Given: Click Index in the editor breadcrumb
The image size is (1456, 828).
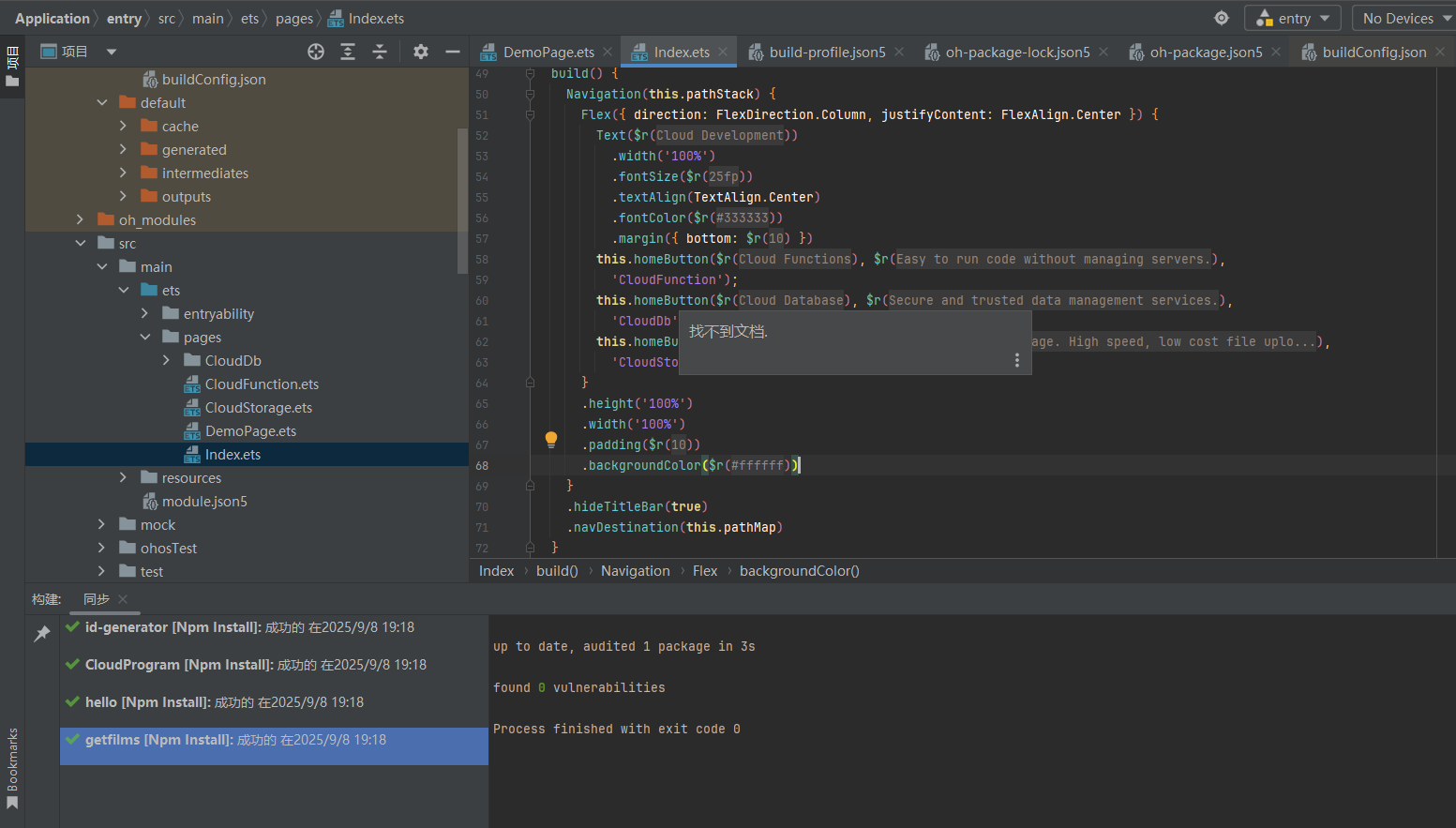Looking at the screenshot, I should click(x=496, y=571).
